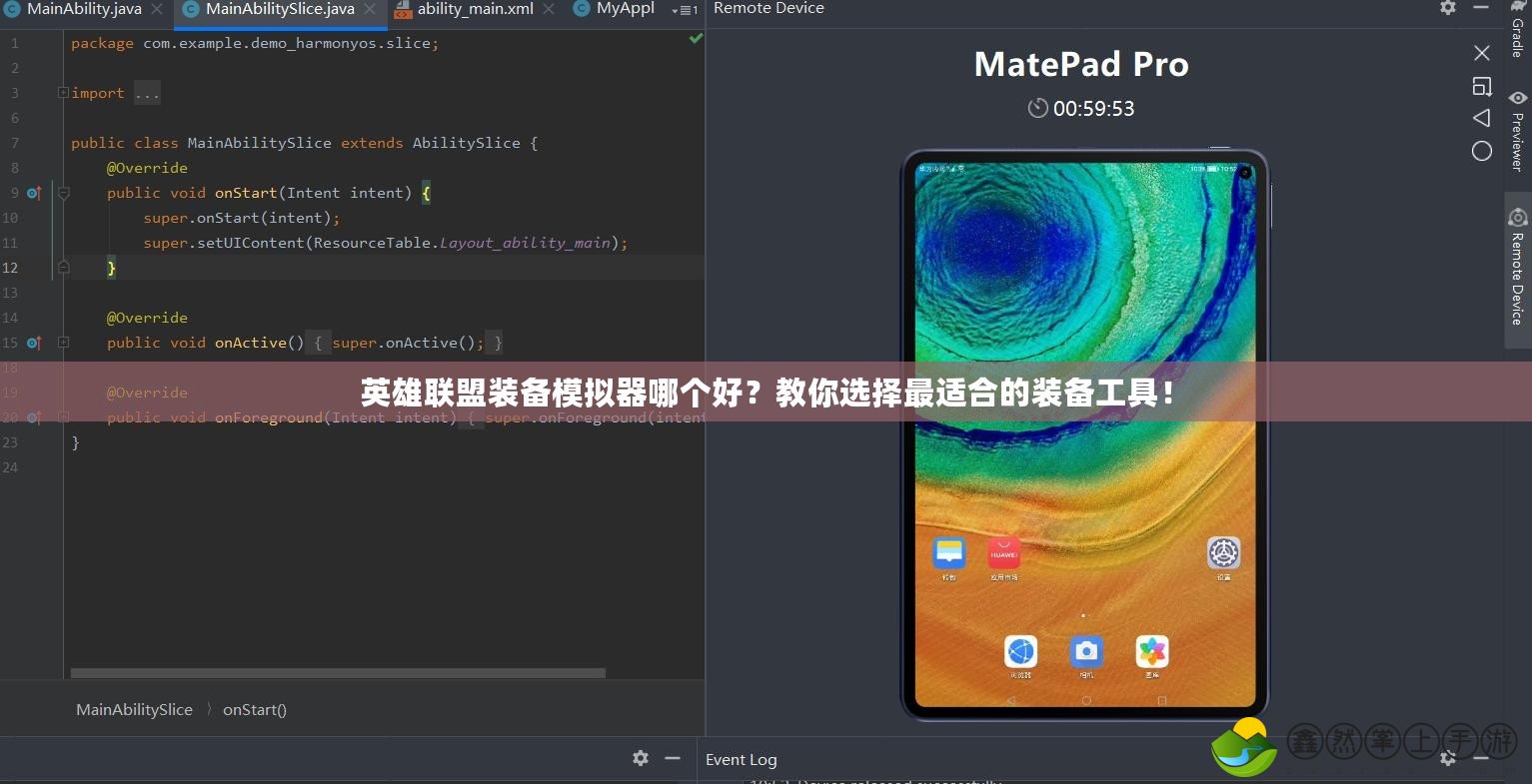The width and height of the screenshot is (1532, 784).
Task: Click the rotate/multi-window square icon
Action: pos(1482,87)
